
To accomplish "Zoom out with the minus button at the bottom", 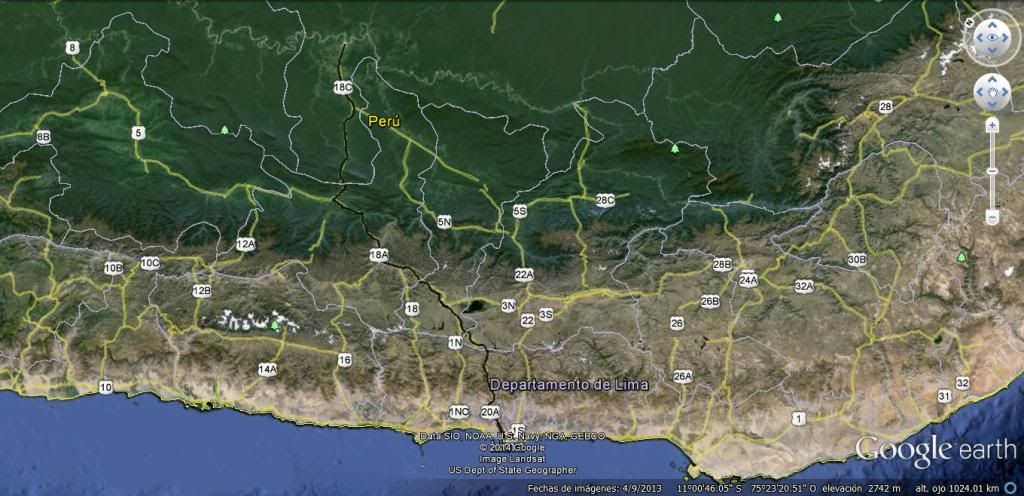I will click(x=992, y=217).
